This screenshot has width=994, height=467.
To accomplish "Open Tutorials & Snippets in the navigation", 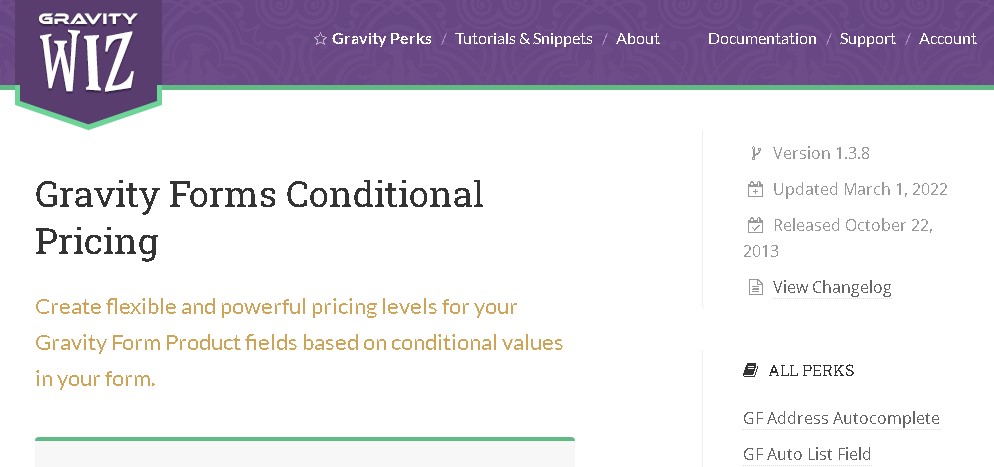I will [523, 39].
